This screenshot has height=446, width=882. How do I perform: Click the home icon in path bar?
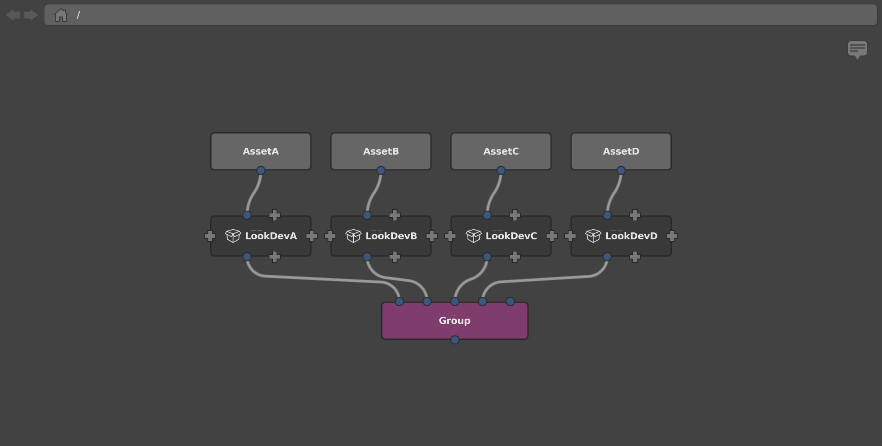click(x=61, y=15)
